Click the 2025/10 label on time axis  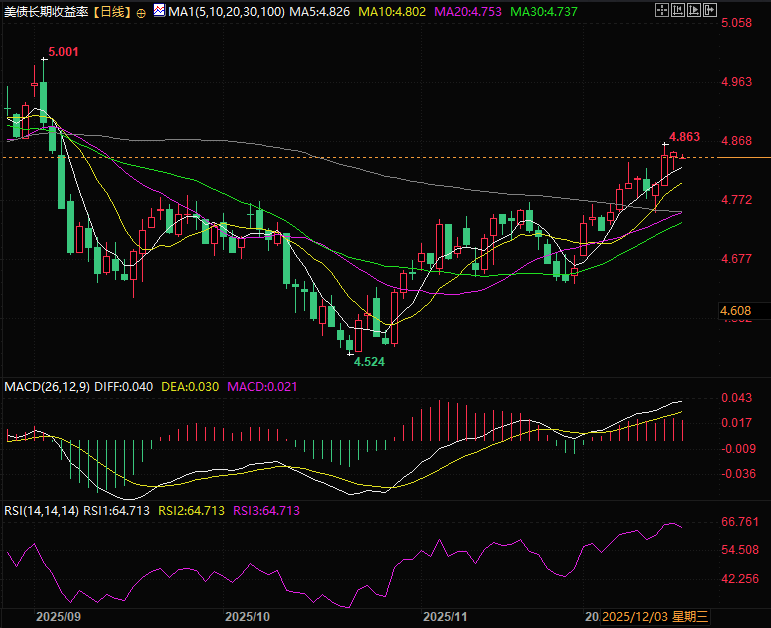pyautogui.click(x=249, y=617)
